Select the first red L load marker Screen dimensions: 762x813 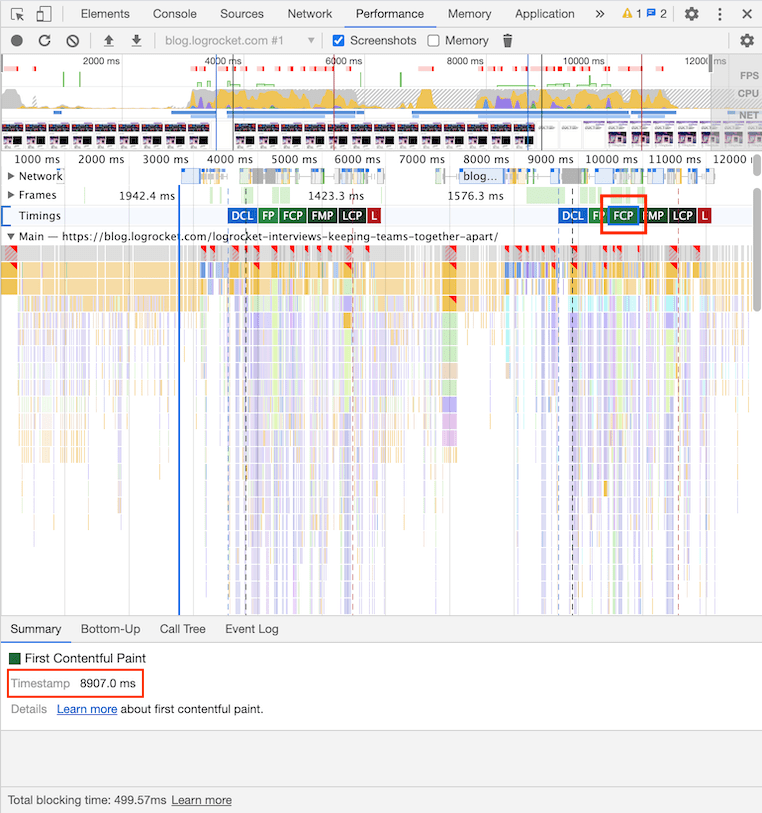[x=374, y=216]
